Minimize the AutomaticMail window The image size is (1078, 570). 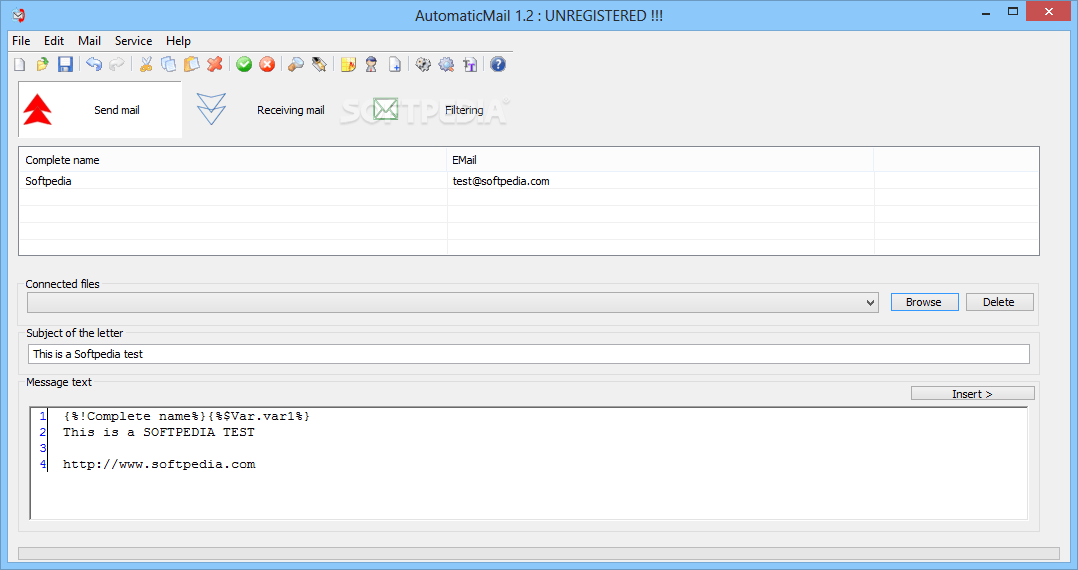coord(985,12)
